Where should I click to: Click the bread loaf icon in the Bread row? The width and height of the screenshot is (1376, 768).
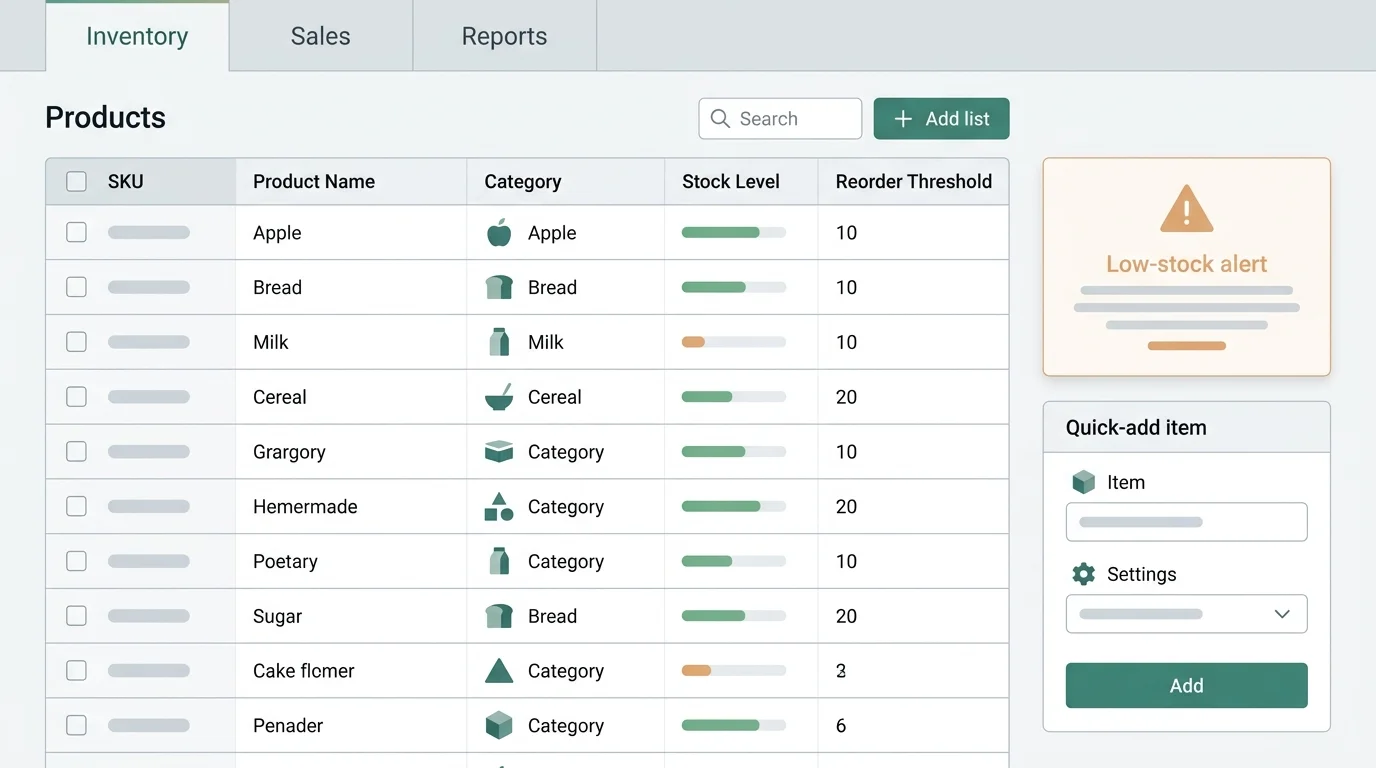499,288
